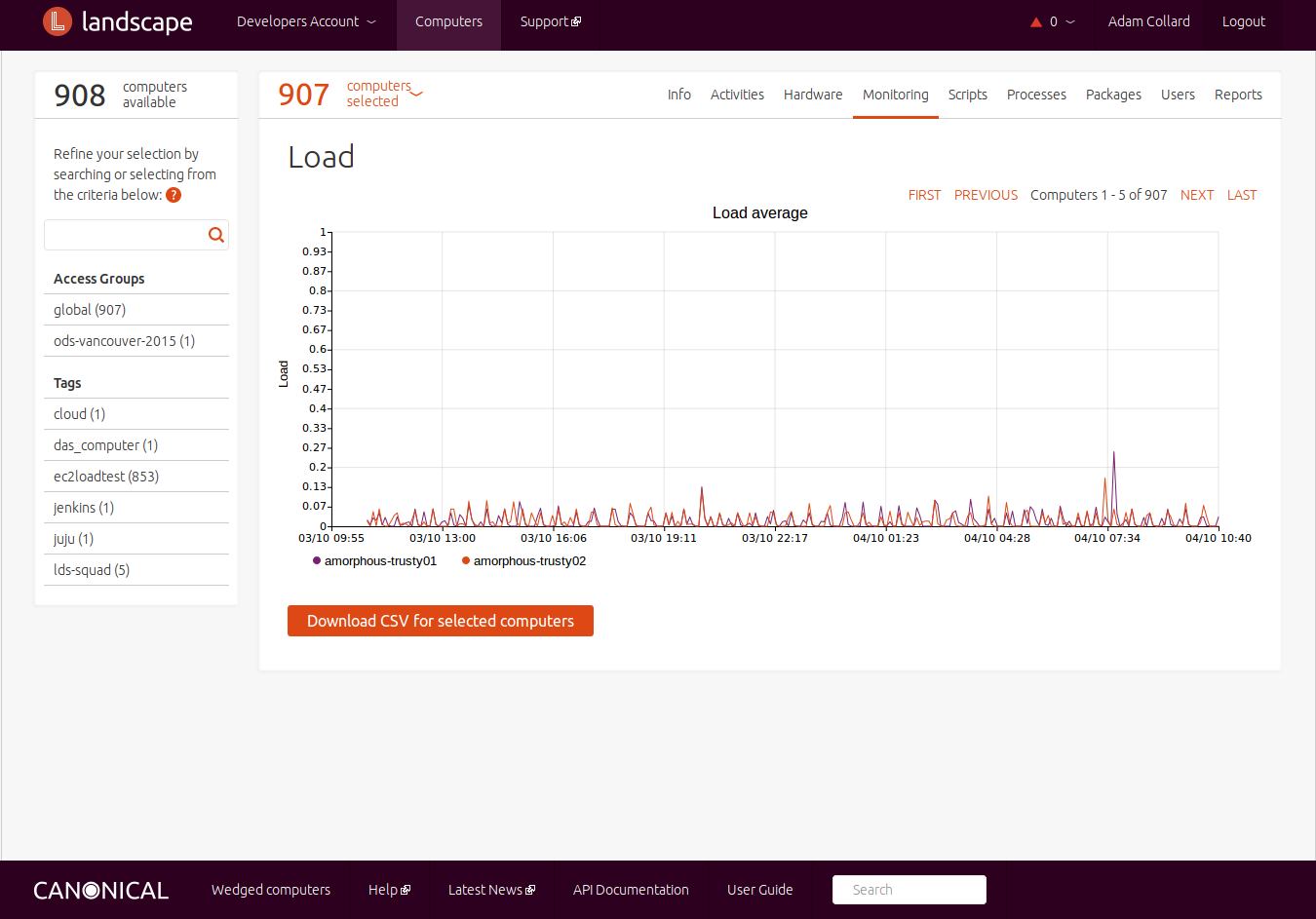The height and width of the screenshot is (919, 1316).
Task: Click the red alert triangle icon
Action: pyautogui.click(x=1036, y=21)
